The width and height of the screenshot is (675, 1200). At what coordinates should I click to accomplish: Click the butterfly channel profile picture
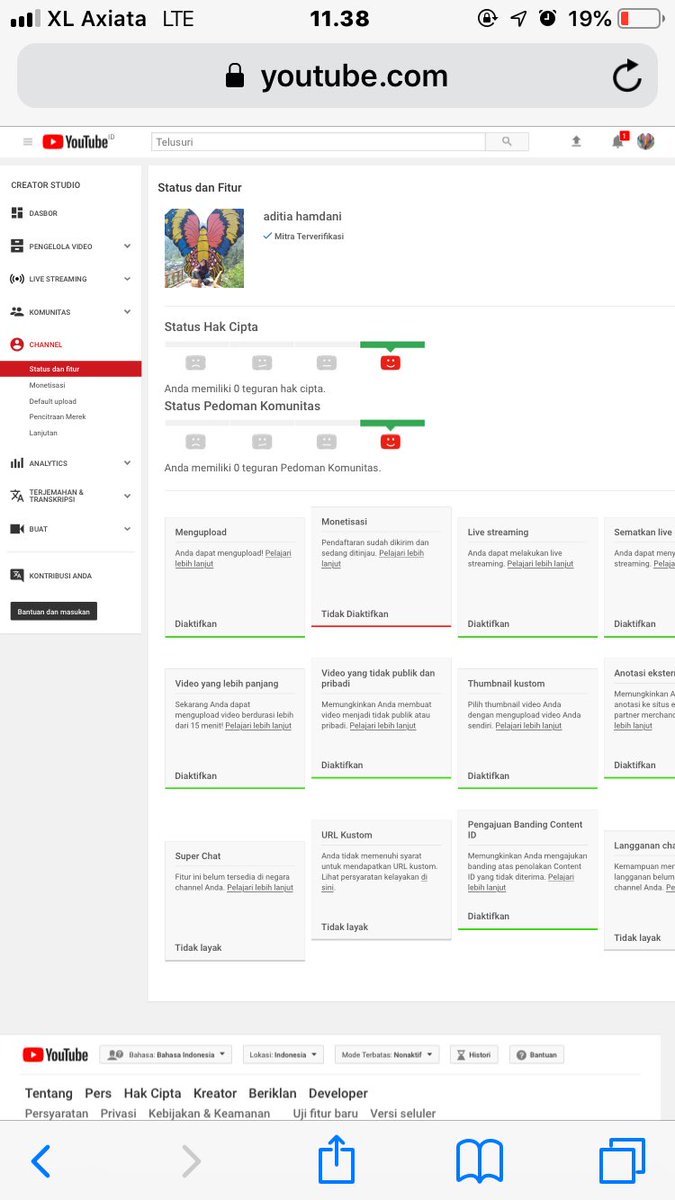[204, 248]
